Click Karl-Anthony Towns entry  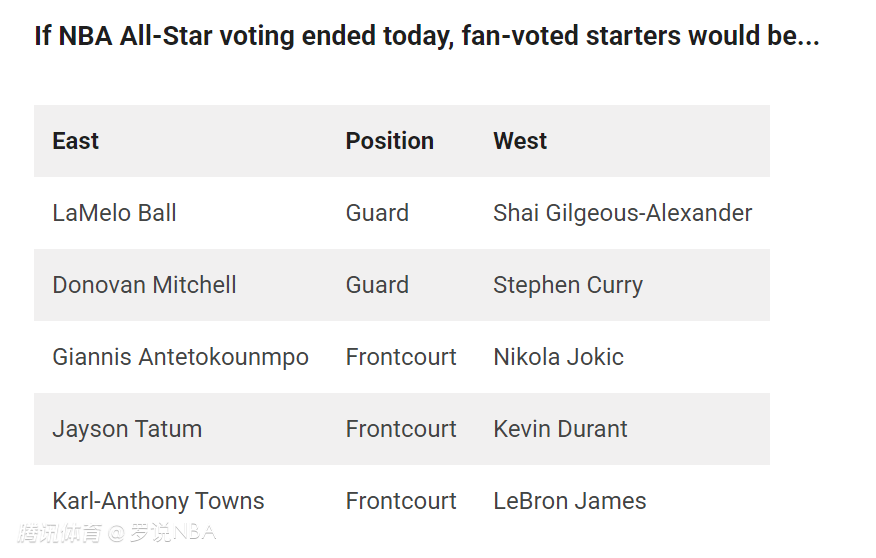(158, 501)
